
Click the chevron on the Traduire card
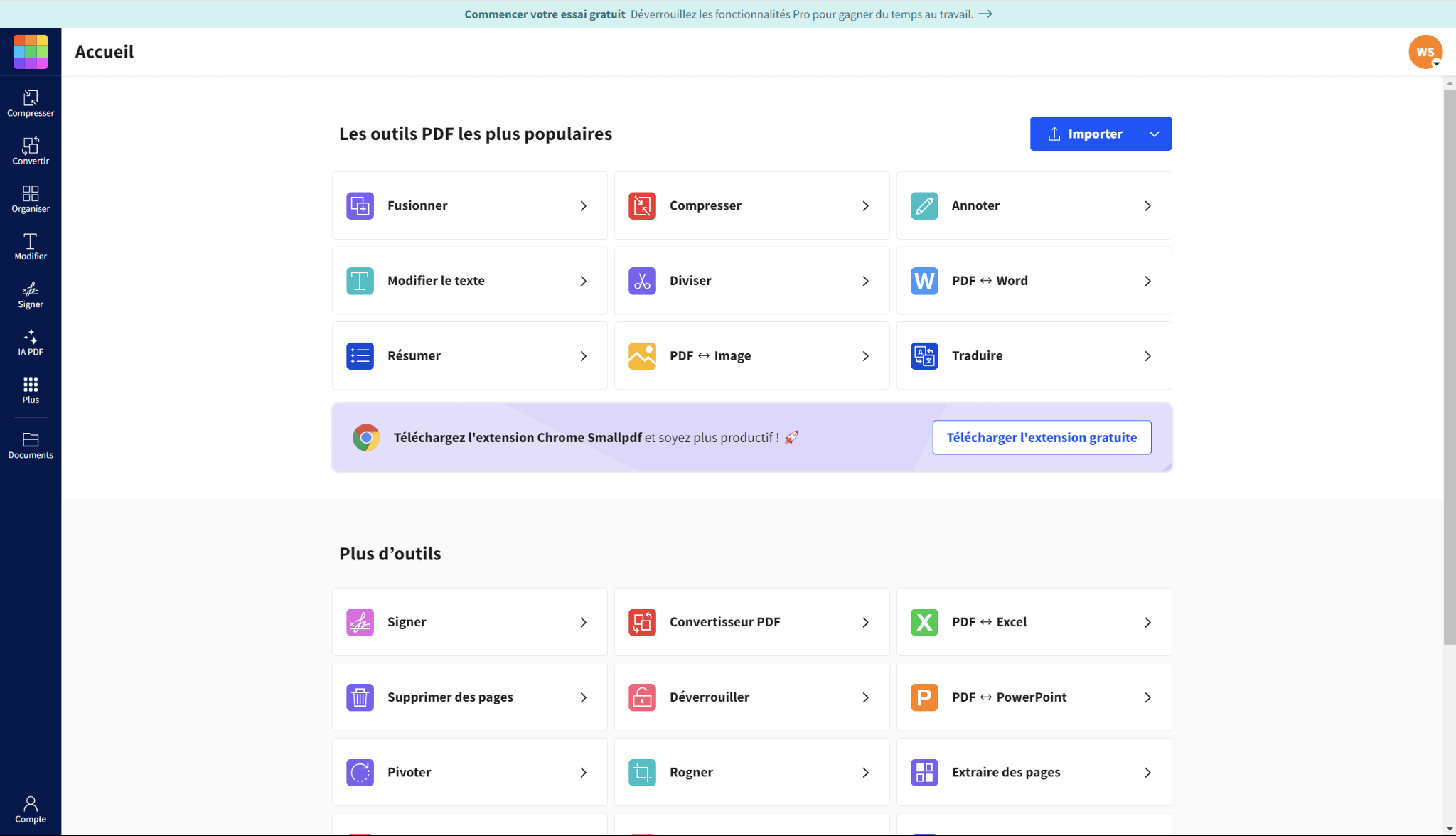(x=1147, y=356)
